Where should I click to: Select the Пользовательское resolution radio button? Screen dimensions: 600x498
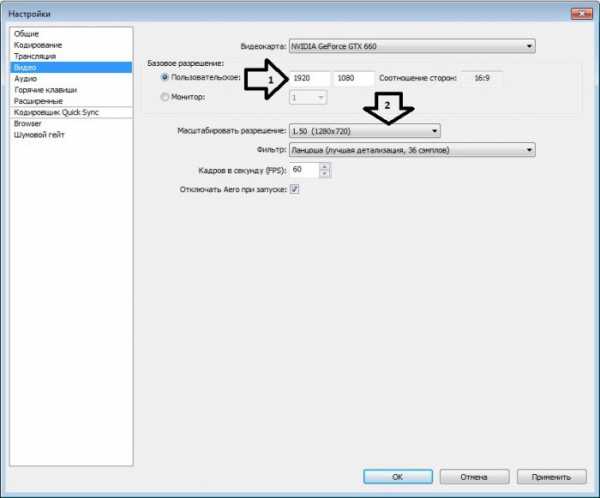pyautogui.click(x=165, y=77)
